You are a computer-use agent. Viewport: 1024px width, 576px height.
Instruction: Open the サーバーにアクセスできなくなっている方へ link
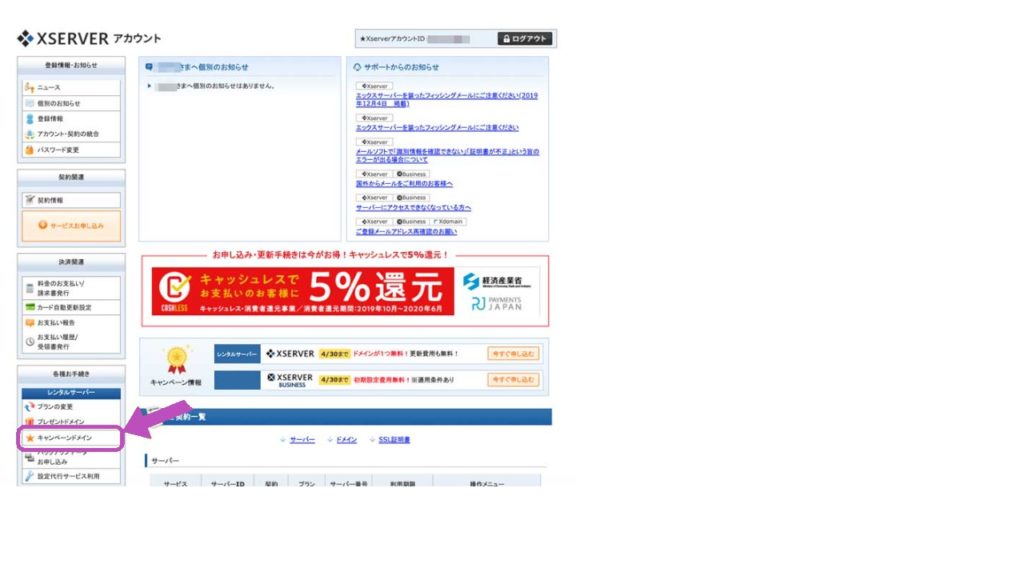pos(413,207)
